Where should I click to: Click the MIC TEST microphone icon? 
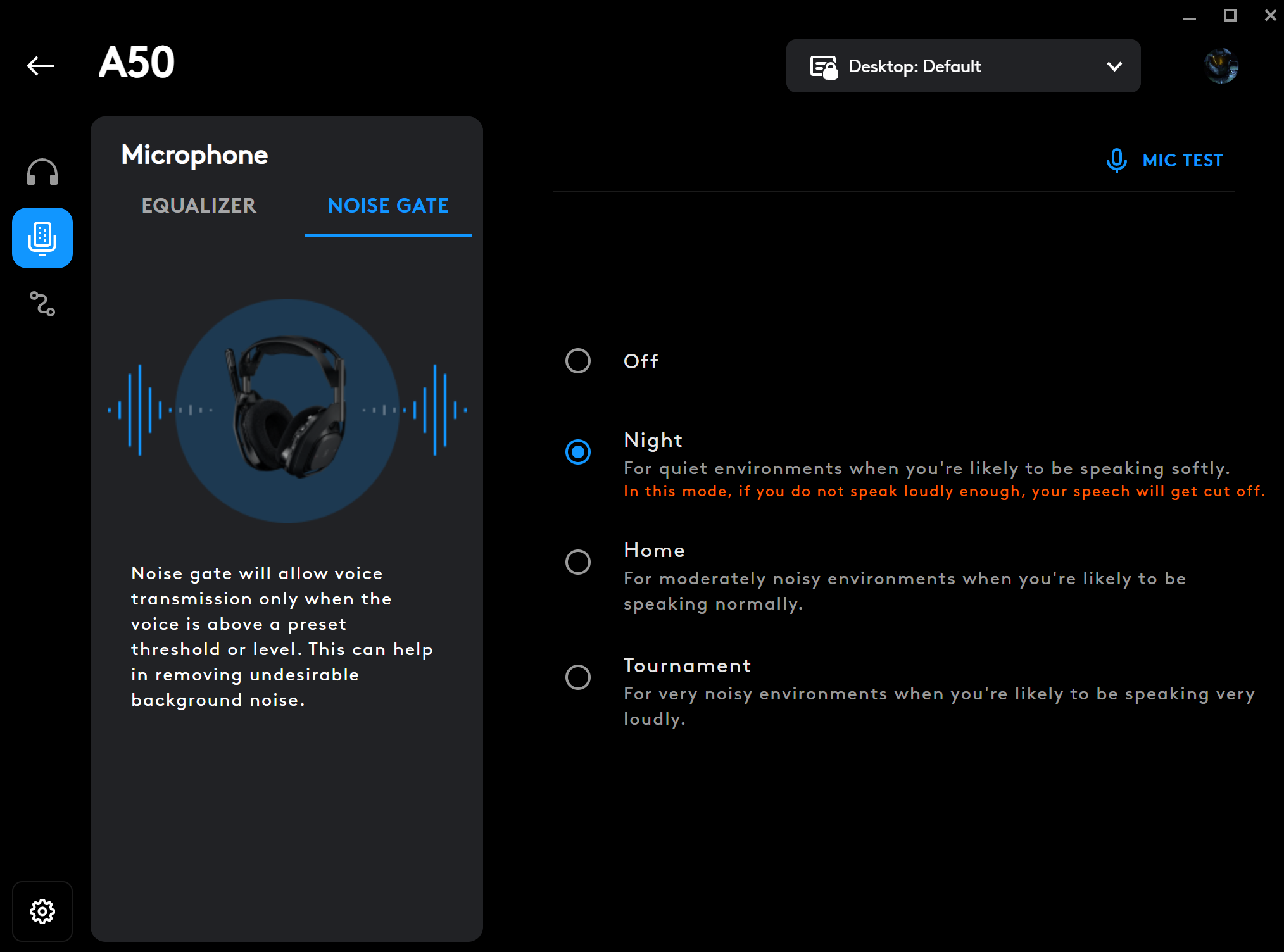click(1116, 161)
